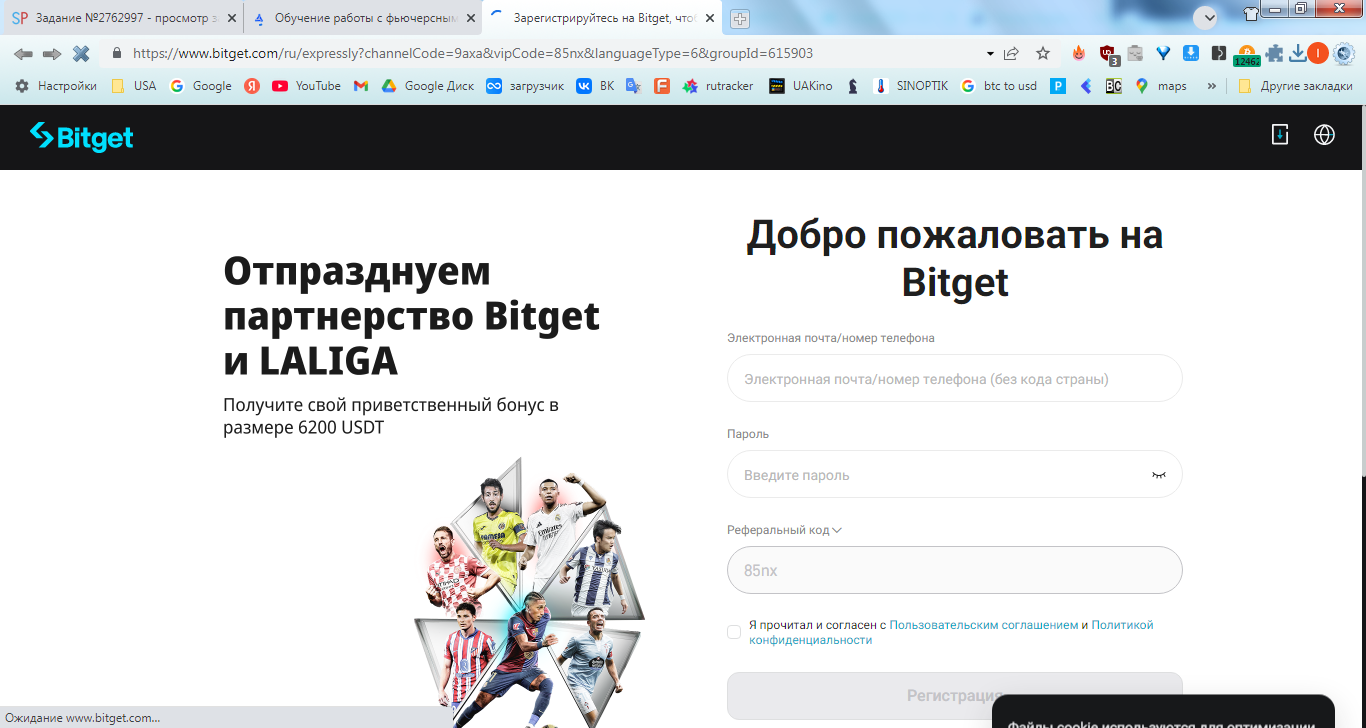The width and height of the screenshot is (1366, 728).
Task: Tick the user agreement consent checkbox
Action: coord(734,632)
